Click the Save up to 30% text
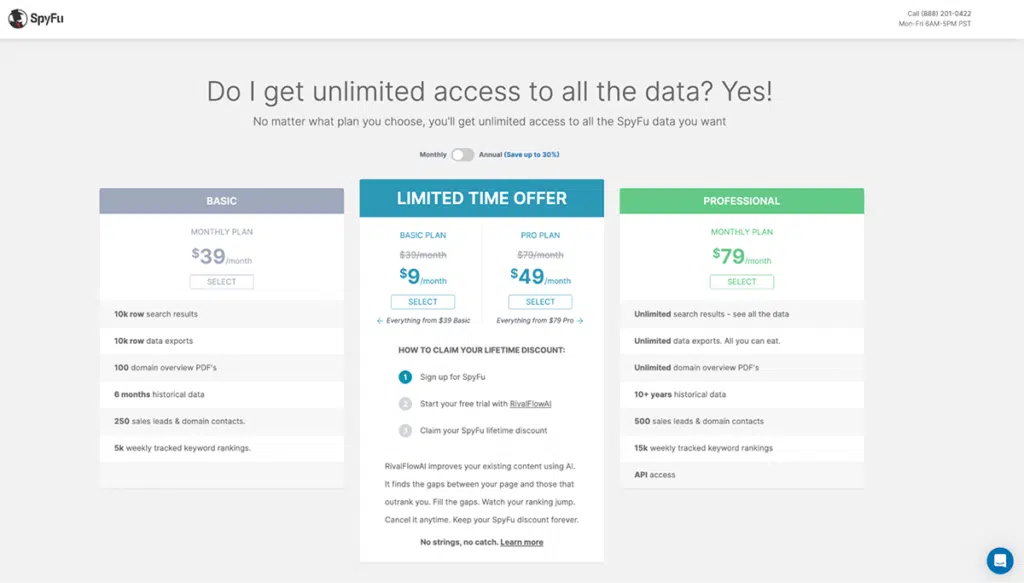1024x583 pixels. point(532,155)
